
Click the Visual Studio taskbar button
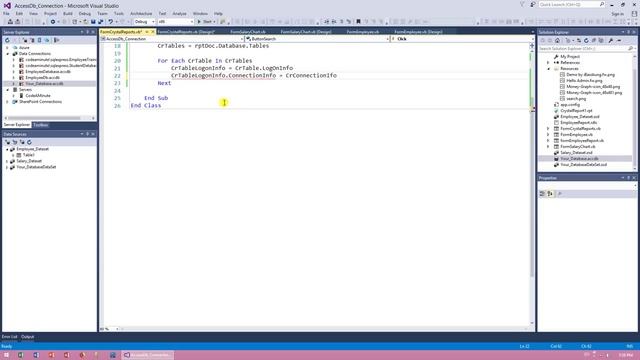148,355
